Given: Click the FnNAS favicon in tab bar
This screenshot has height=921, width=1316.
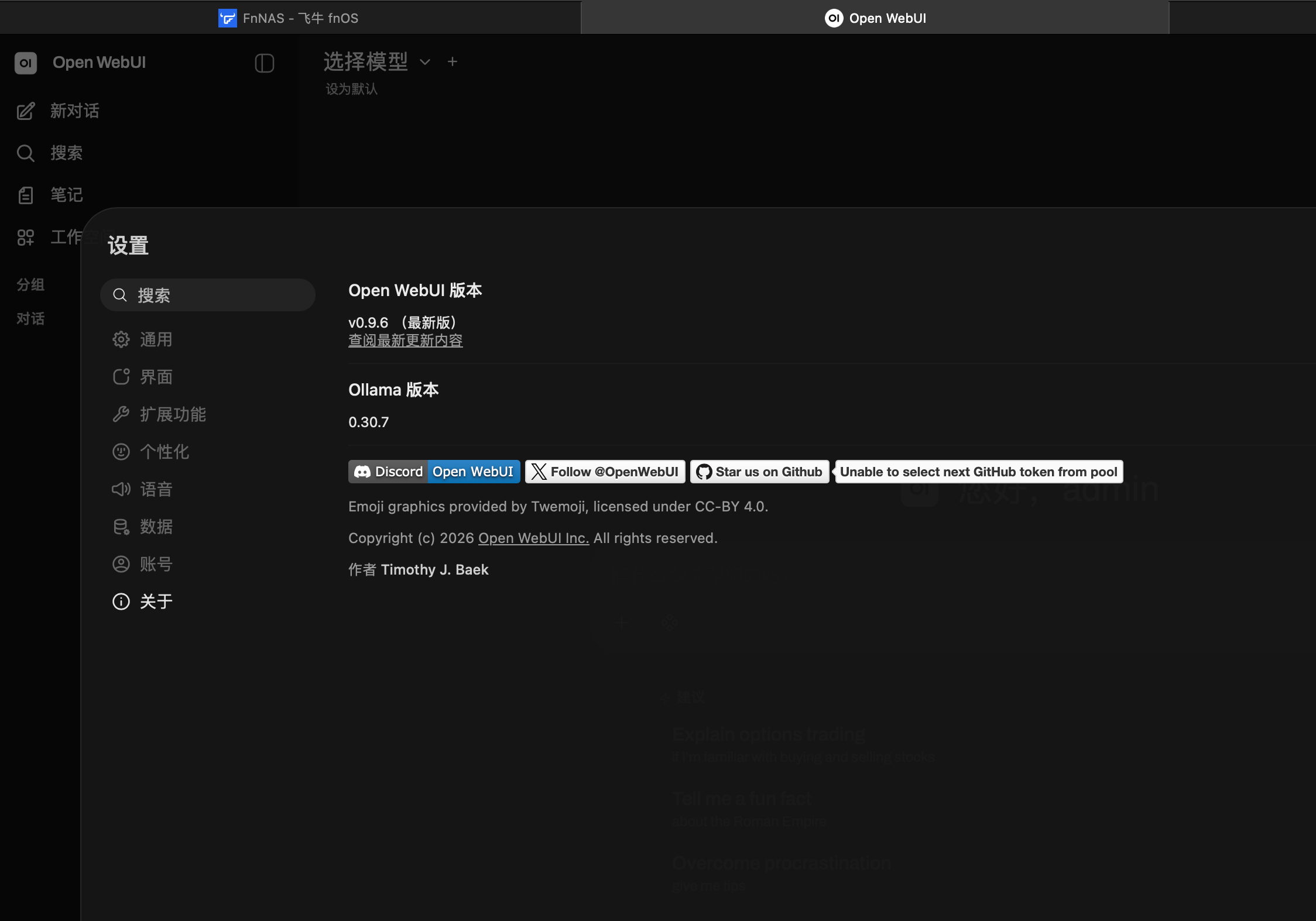Looking at the screenshot, I should pos(227,18).
